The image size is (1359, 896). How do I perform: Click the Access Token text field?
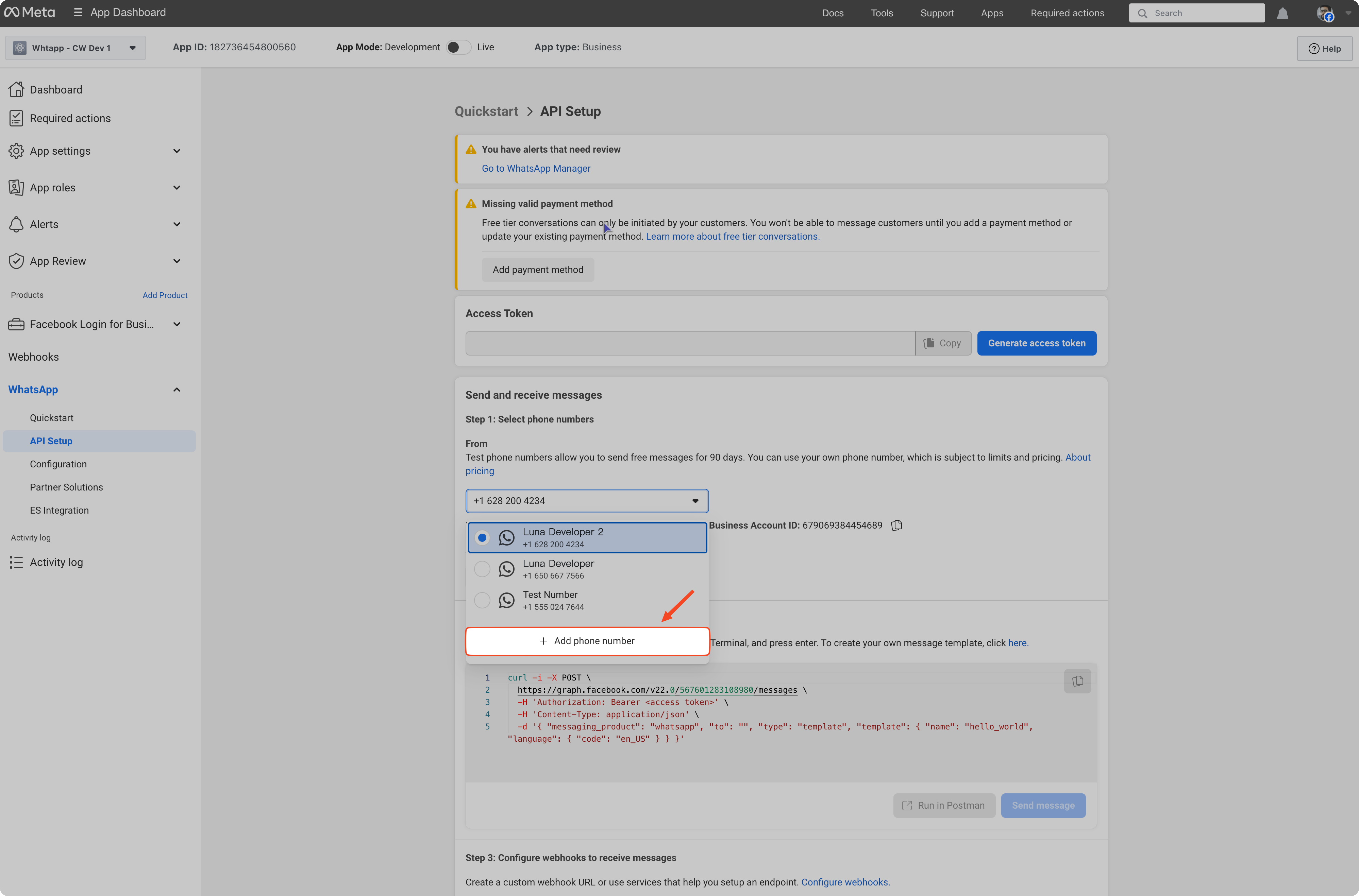pos(690,343)
